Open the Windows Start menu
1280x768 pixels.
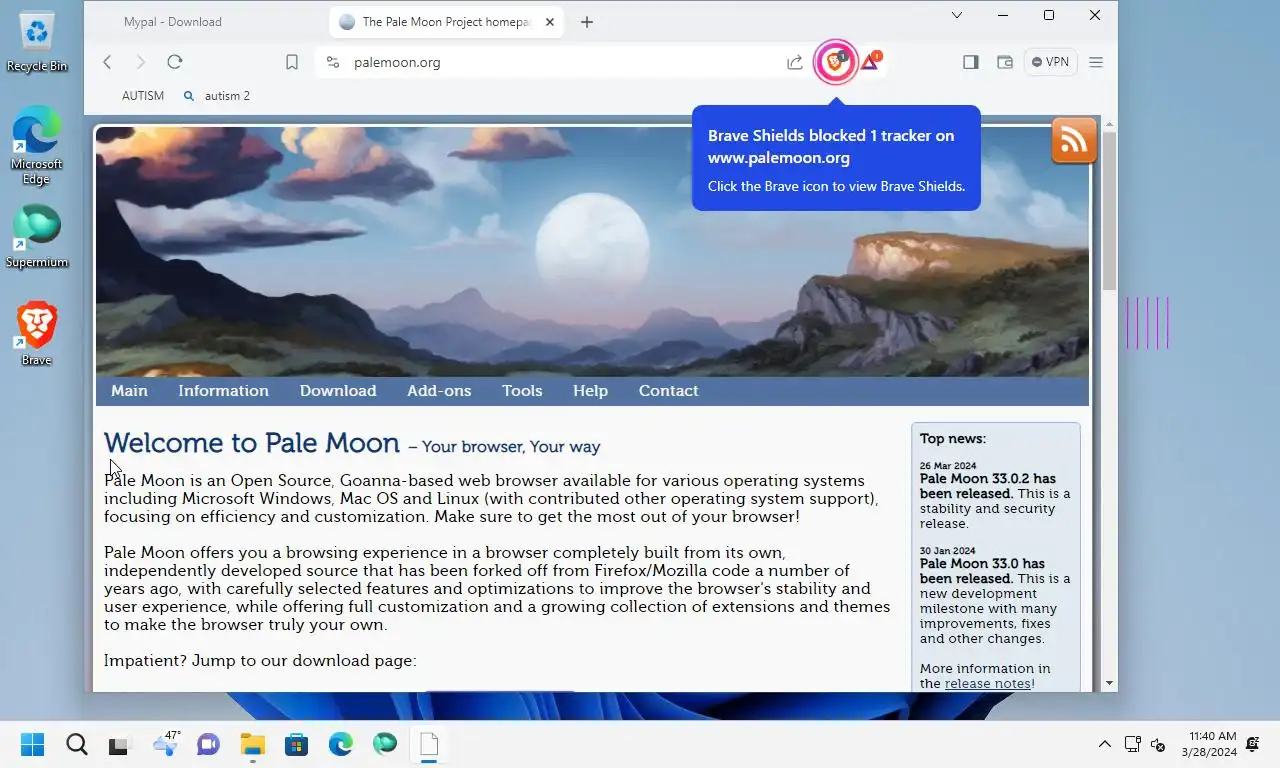[x=33, y=744]
